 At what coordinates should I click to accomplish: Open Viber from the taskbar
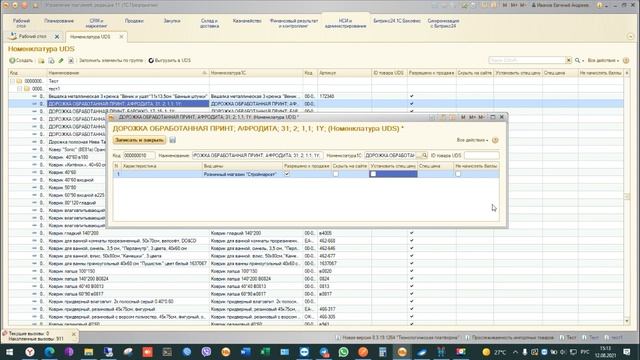206,352
